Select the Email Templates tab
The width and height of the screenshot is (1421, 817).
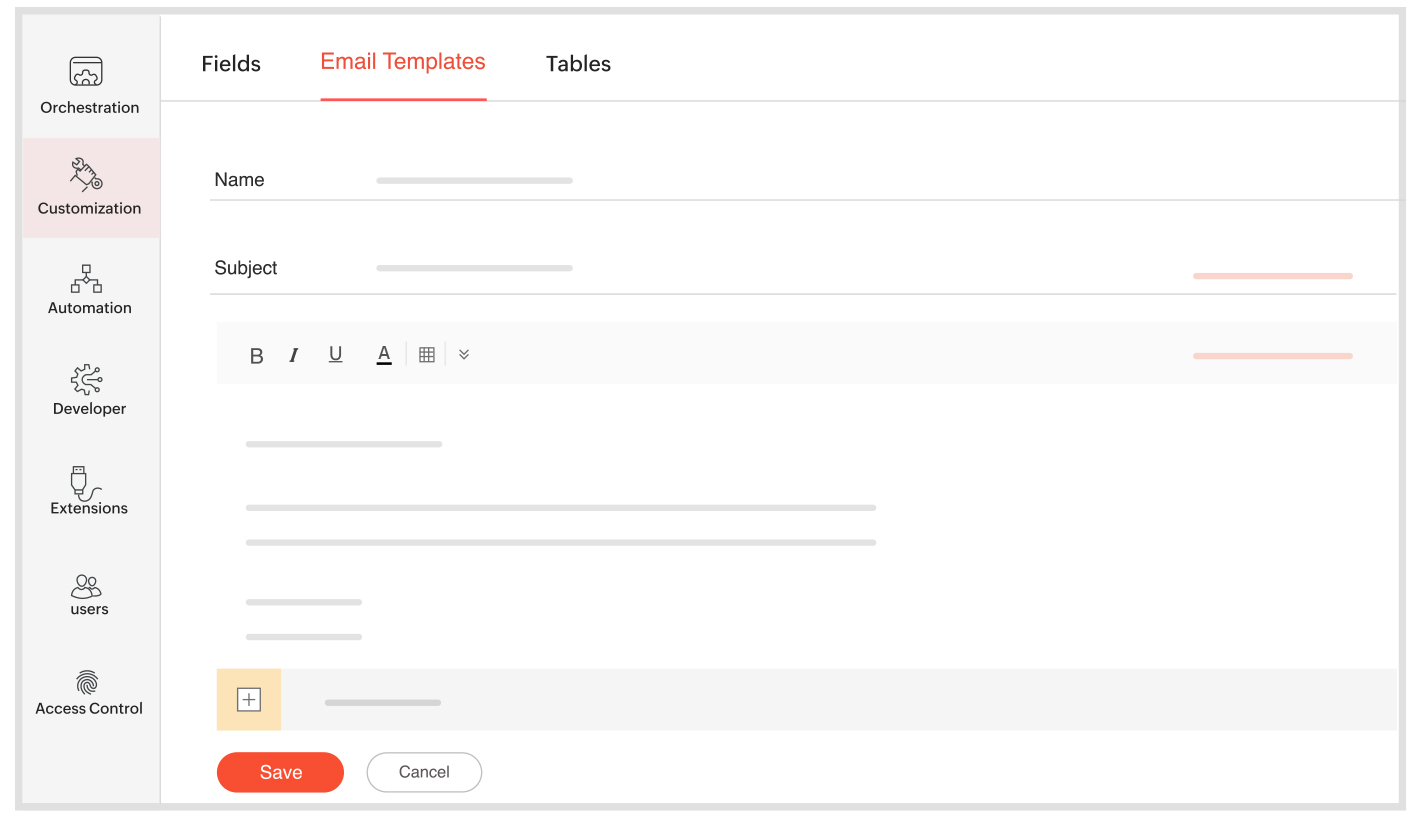tap(403, 62)
